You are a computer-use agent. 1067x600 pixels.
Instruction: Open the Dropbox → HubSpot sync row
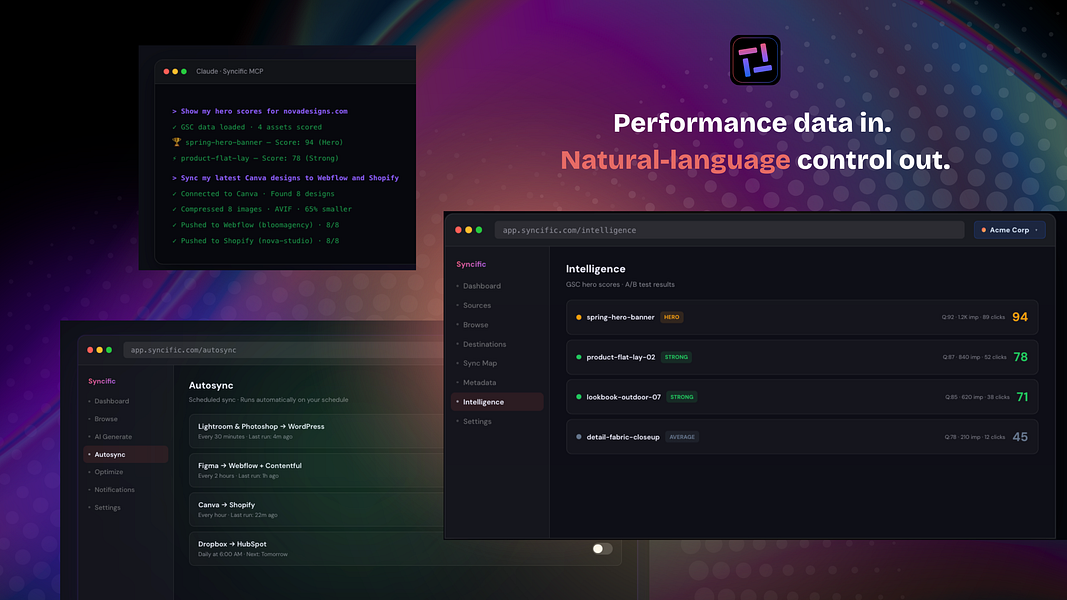405,549
